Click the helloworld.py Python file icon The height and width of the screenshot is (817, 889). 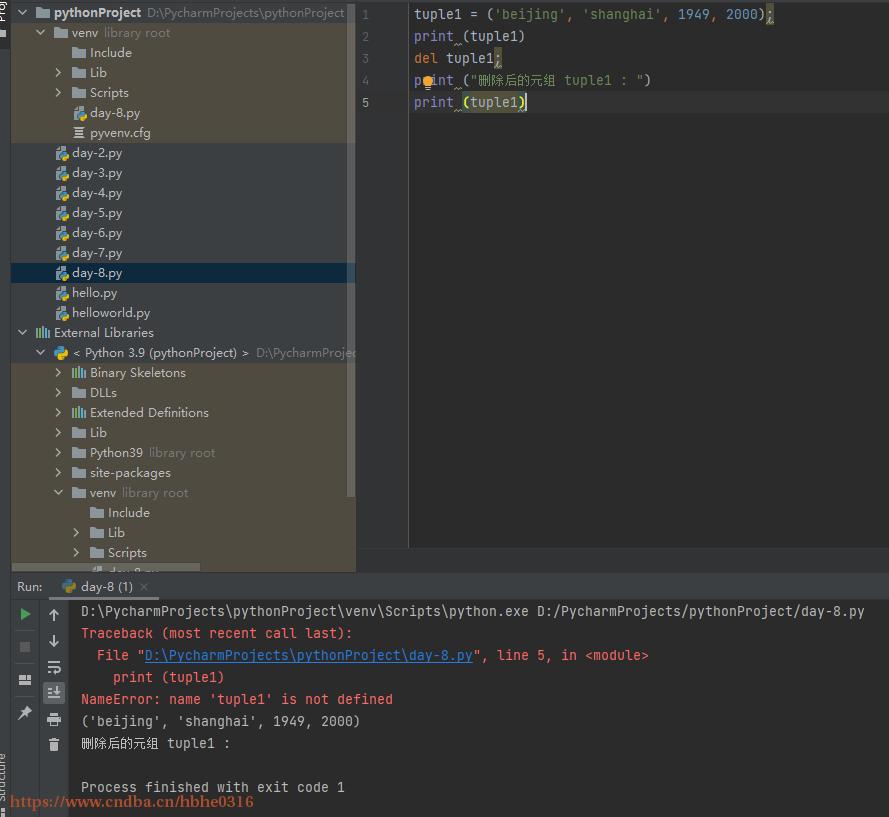pos(62,314)
